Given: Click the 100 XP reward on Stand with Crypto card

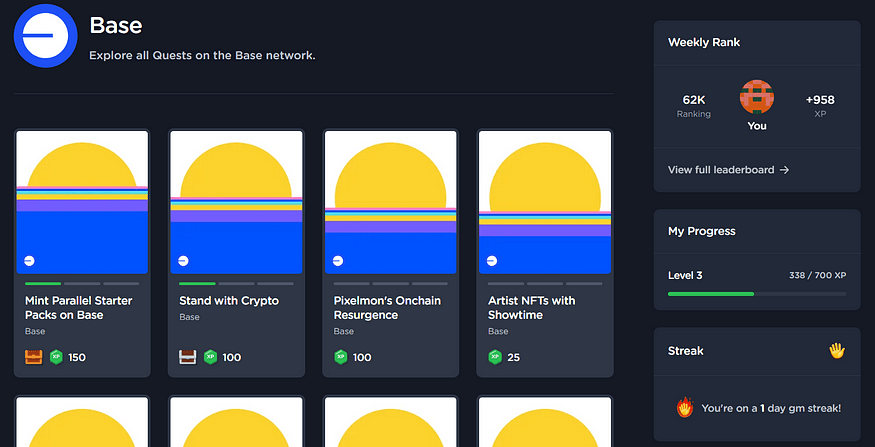Looking at the screenshot, I should coord(232,357).
